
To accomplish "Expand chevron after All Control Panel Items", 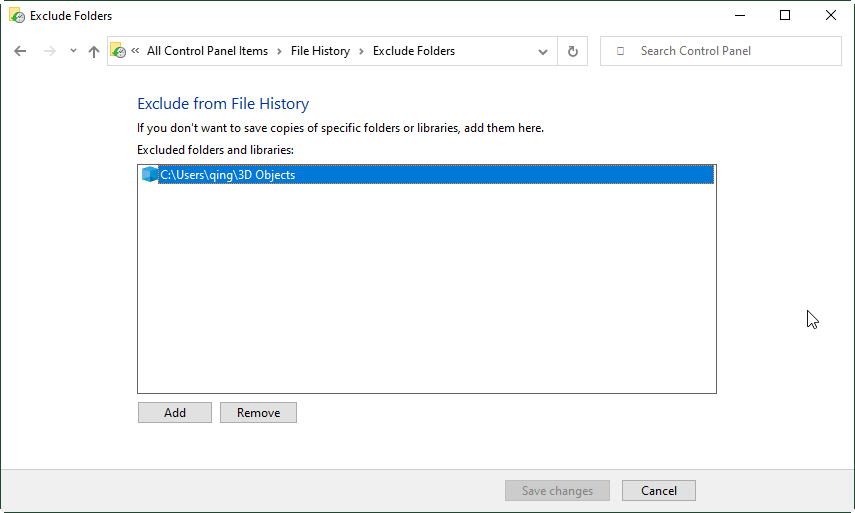I will [280, 51].
